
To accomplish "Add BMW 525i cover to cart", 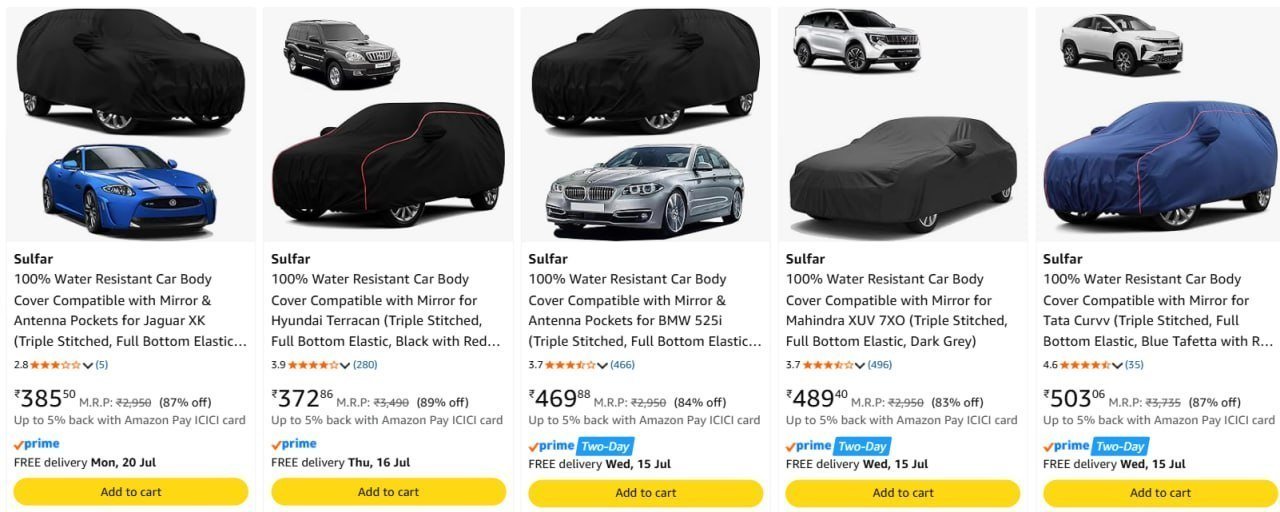I will click(x=645, y=492).
